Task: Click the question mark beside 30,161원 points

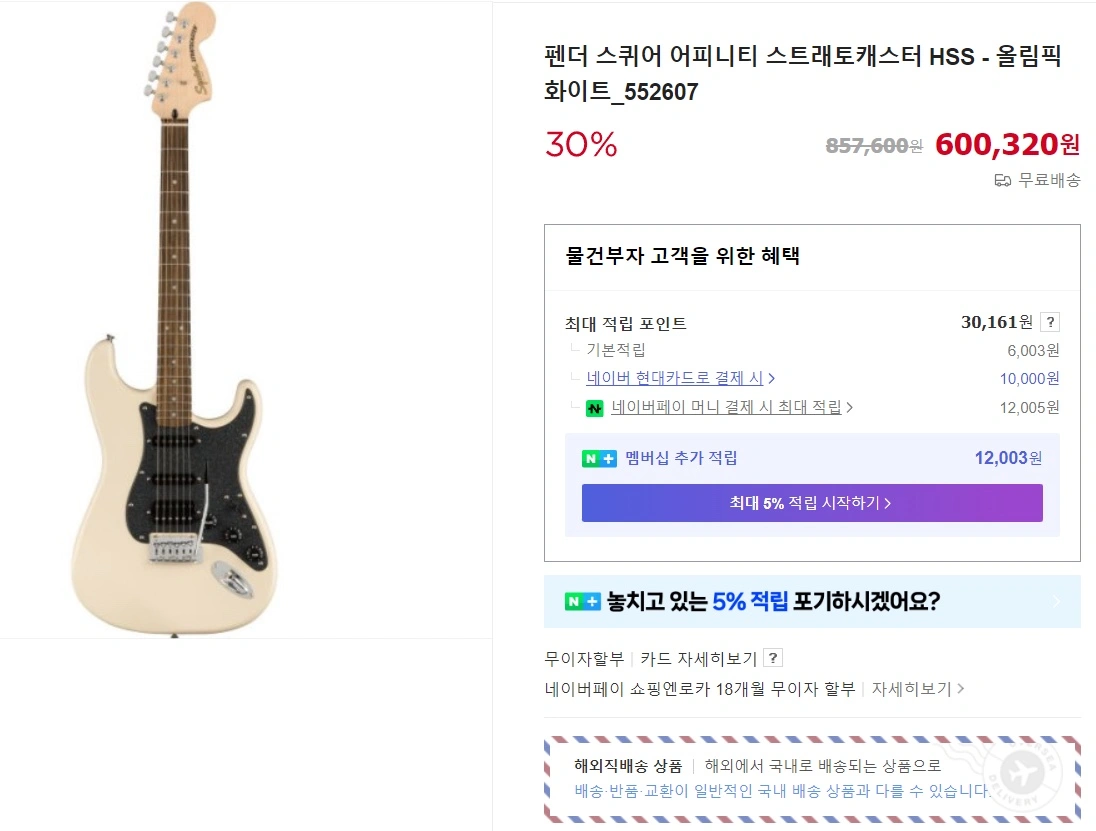Action: pyautogui.click(x=1049, y=322)
